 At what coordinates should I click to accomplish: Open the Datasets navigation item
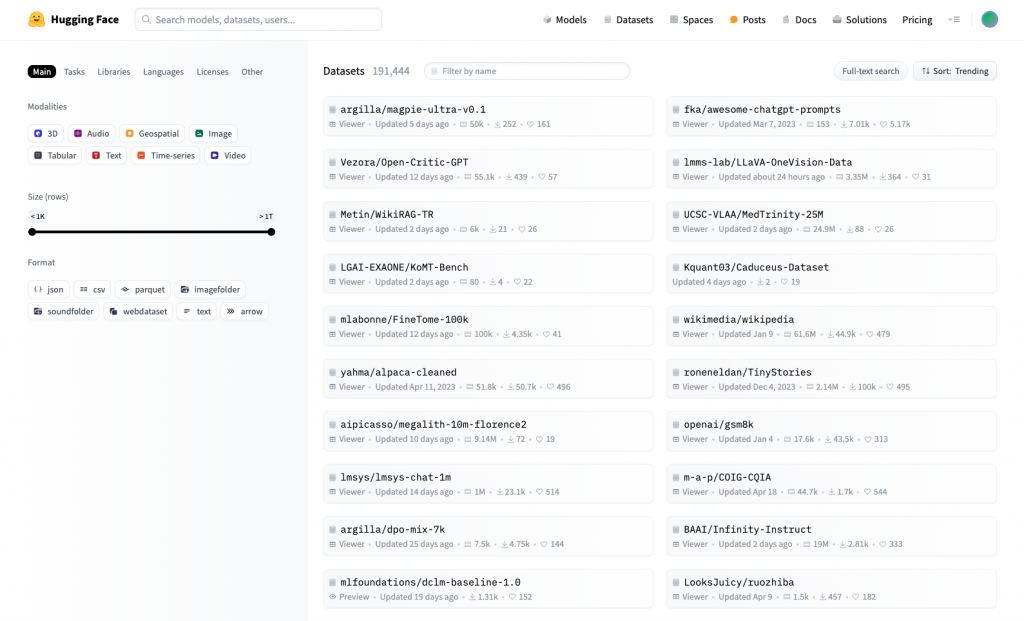coord(628,20)
